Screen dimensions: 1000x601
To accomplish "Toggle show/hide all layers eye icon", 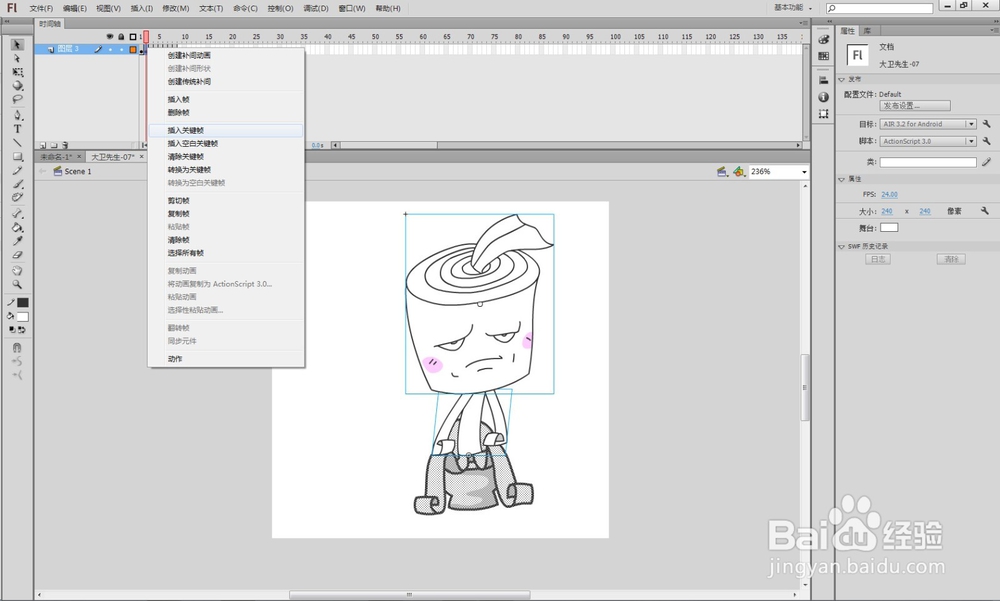I will click(110, 37).
